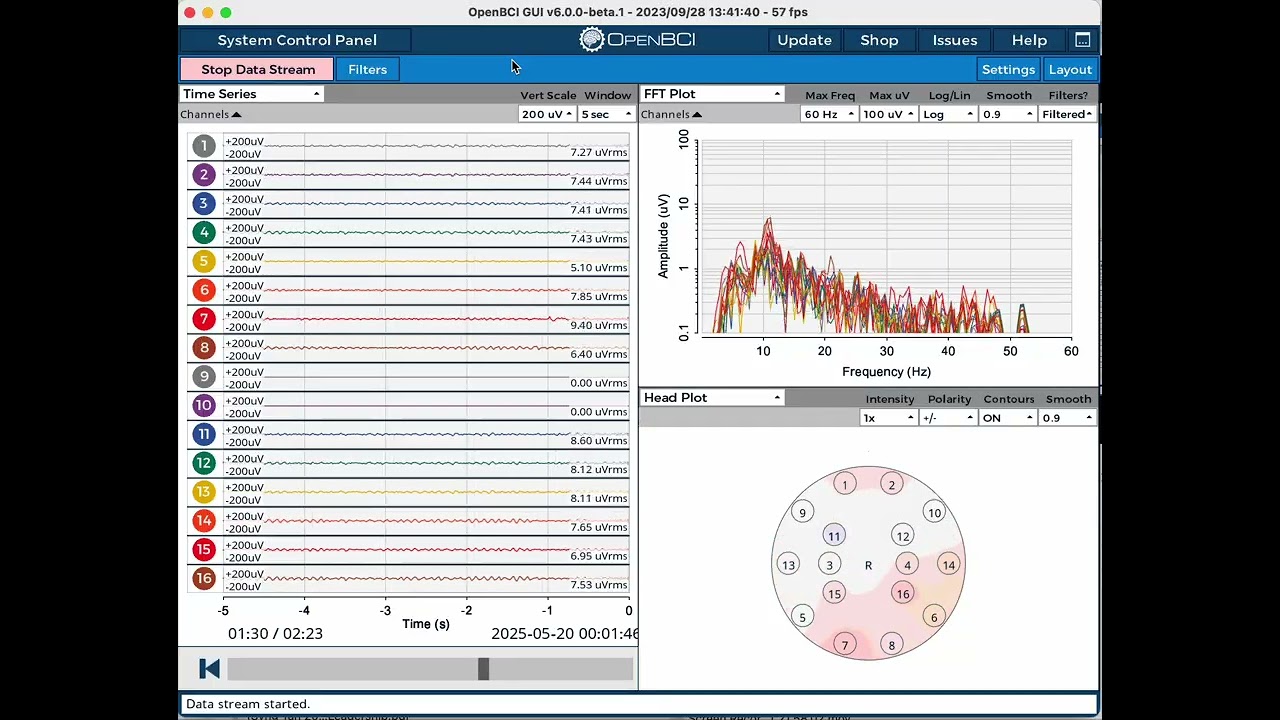Click the 7.53 uVrms reading for channel 16
The image size is (1280, 720).
[599, 585]
